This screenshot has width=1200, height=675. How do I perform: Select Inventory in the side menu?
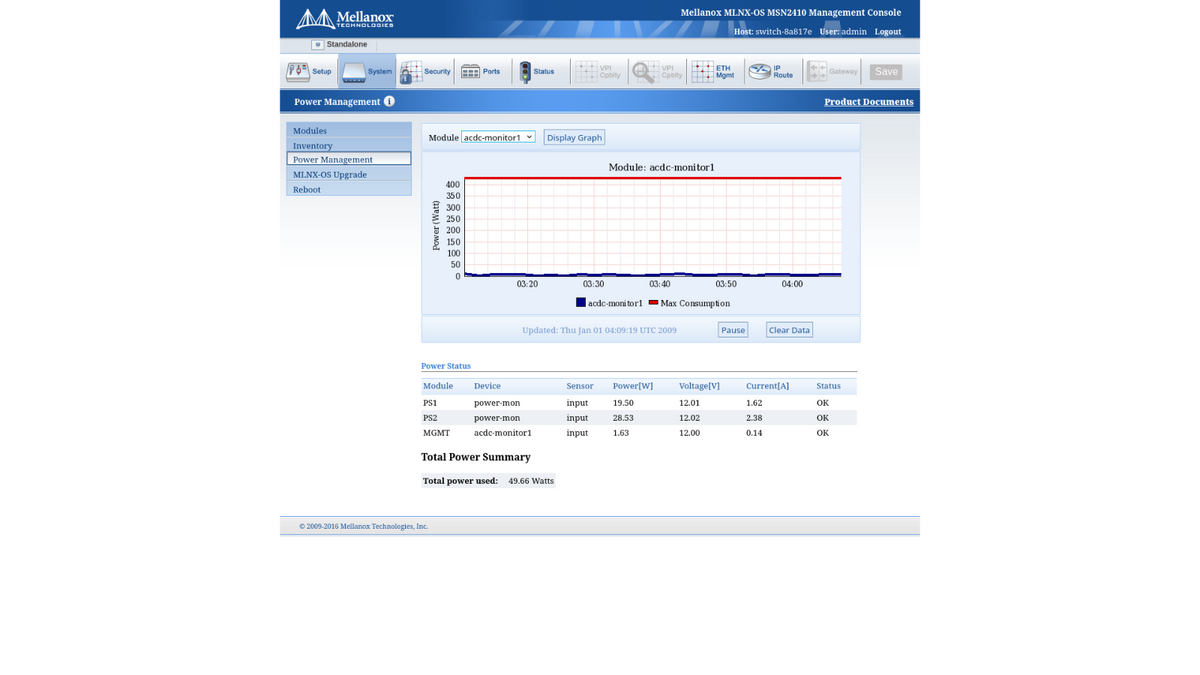[349, 145]
